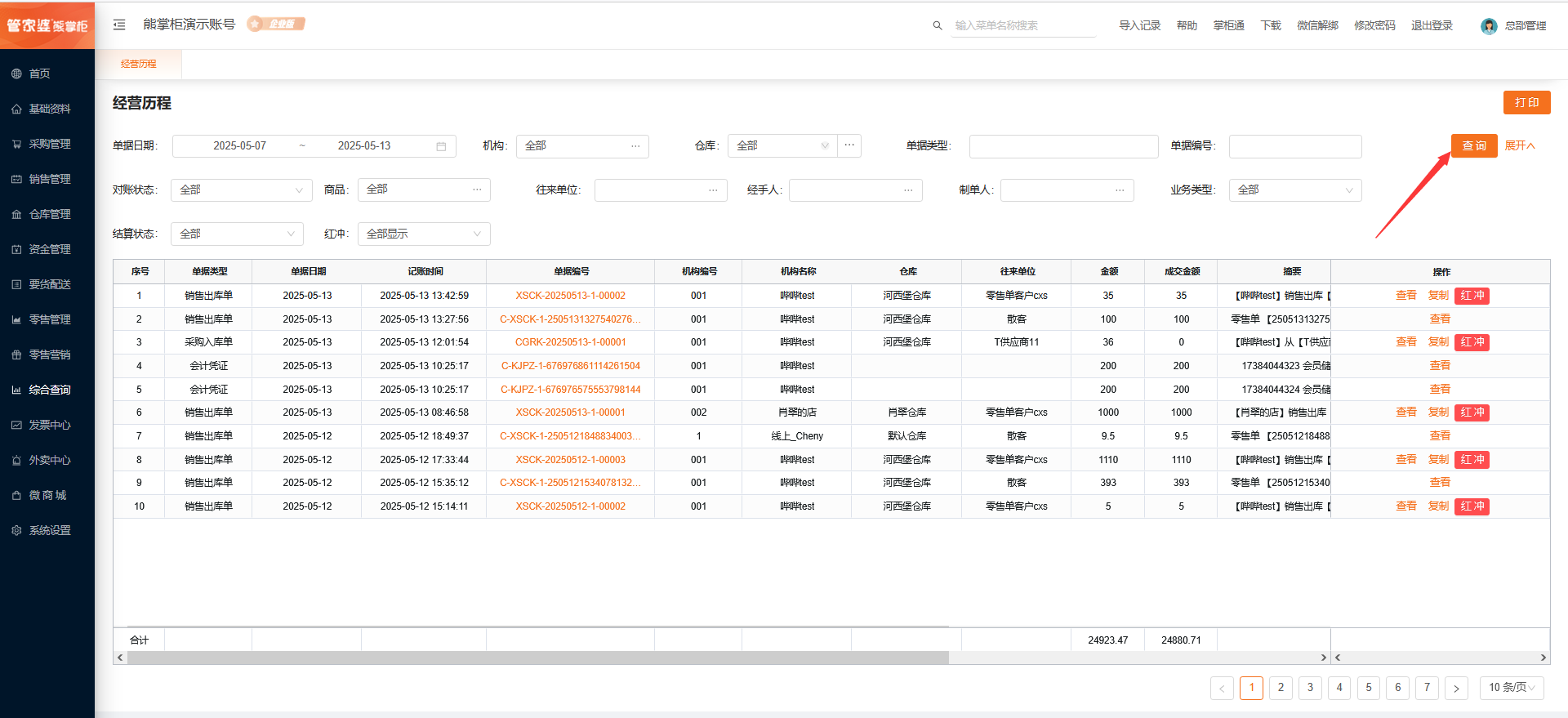The height and width of the screenshot is (718, 1568).
Task: Open 采购管理 shopping cart icon in sidebar
Action: [16, 144]
